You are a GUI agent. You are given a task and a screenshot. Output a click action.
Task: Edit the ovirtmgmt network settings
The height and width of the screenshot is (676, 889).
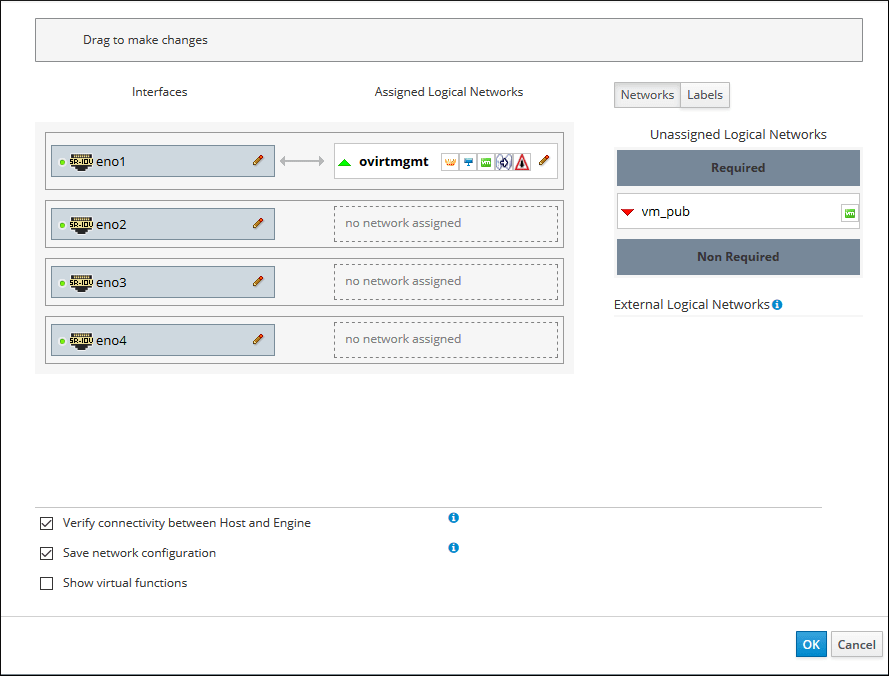point(544,161)
